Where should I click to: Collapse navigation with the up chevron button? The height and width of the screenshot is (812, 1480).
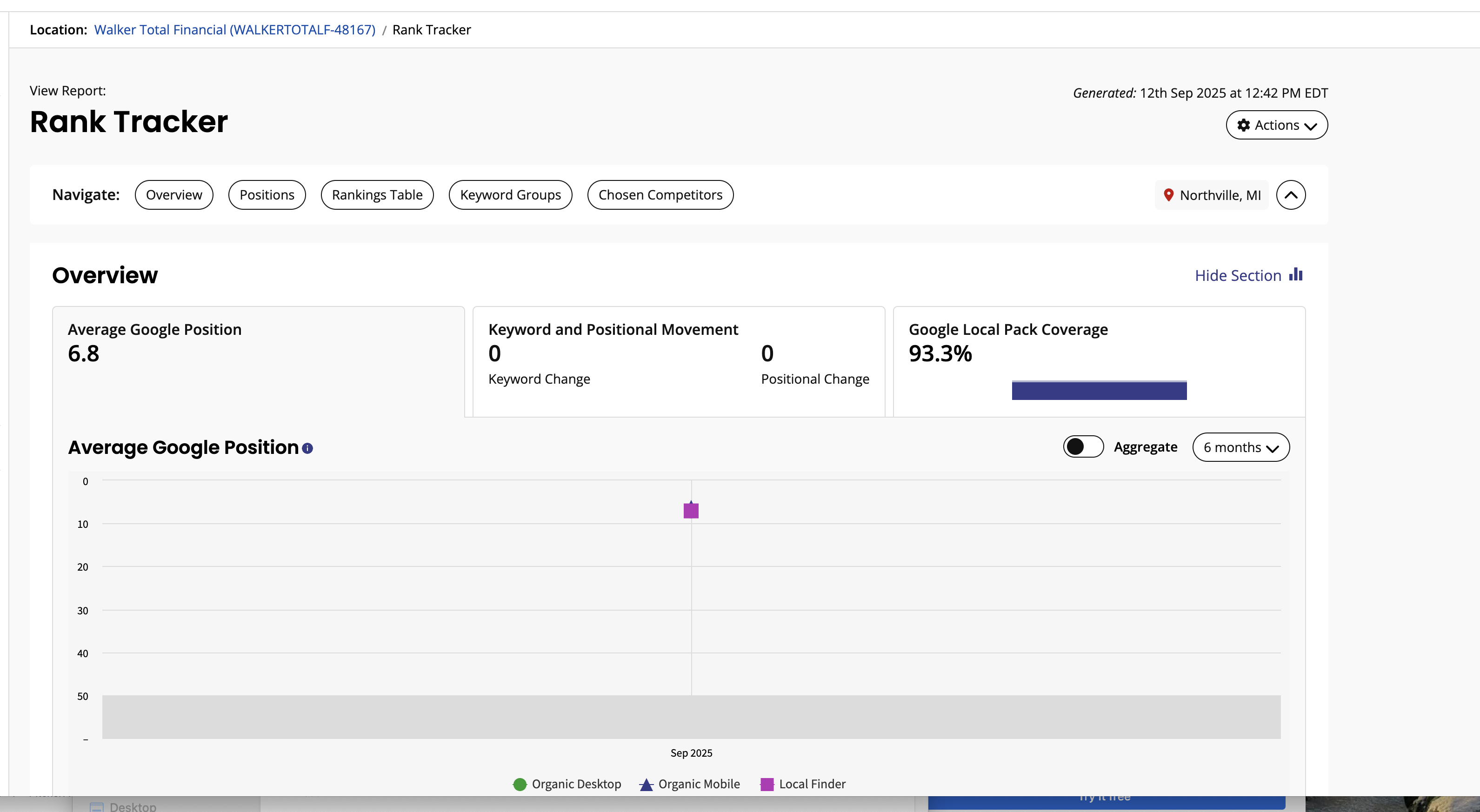tap(1290, 195)
